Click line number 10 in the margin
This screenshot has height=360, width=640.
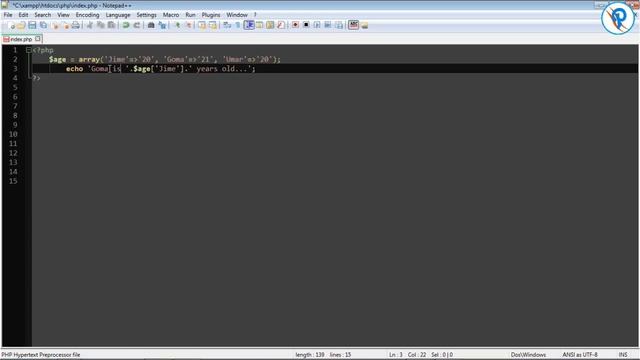pyautogui.click(x=13, y=134)
